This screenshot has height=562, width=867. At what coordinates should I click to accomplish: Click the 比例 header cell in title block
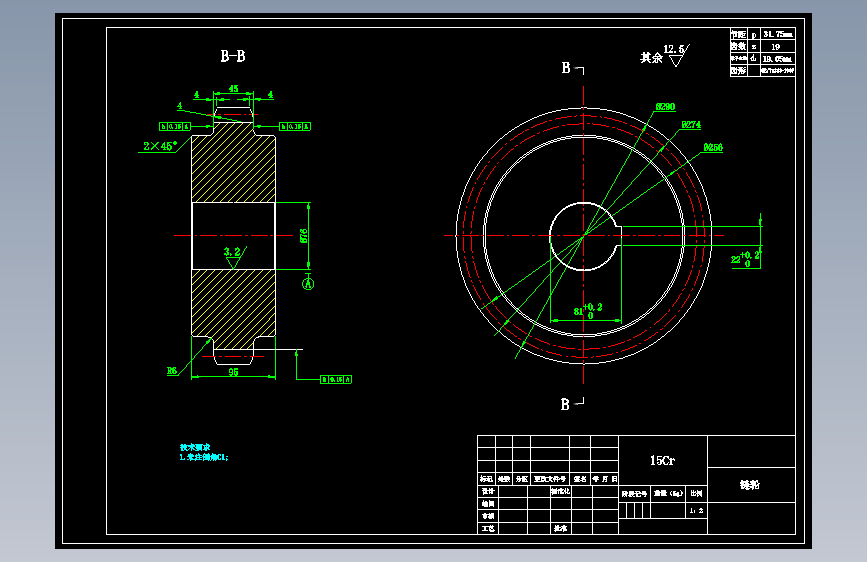tap(696, 493)
